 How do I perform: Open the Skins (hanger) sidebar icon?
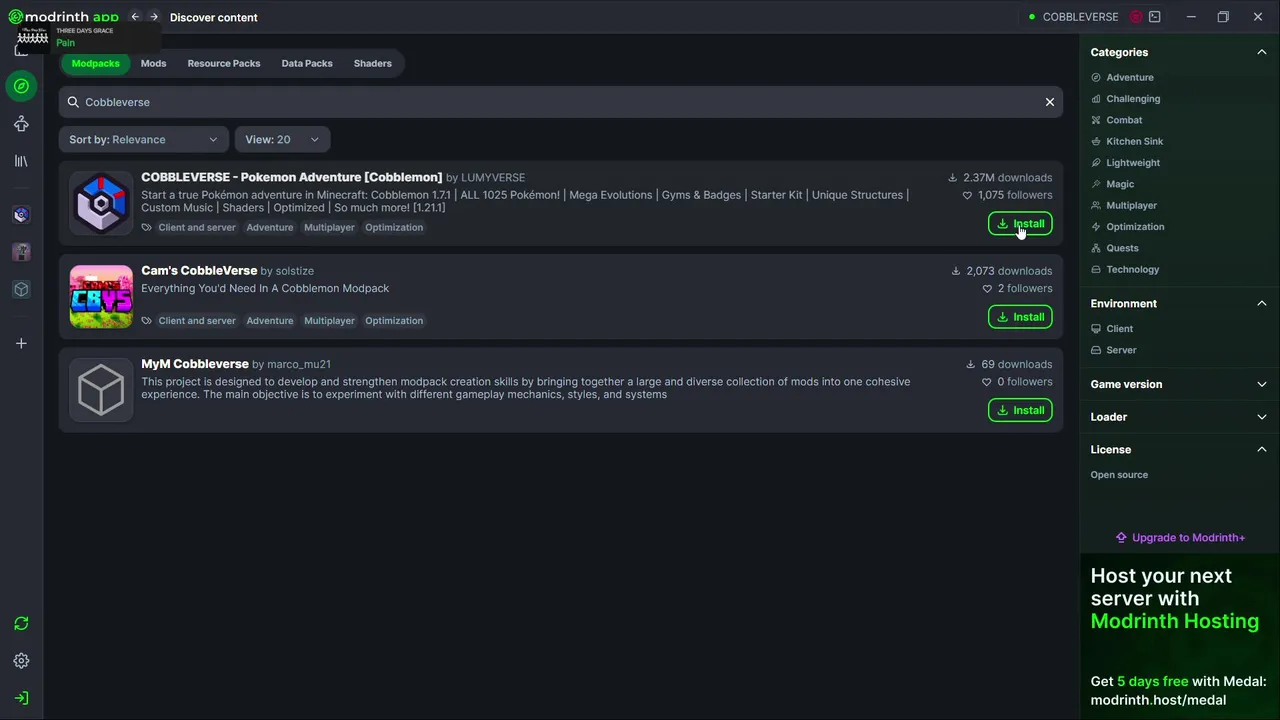(21, 124)
